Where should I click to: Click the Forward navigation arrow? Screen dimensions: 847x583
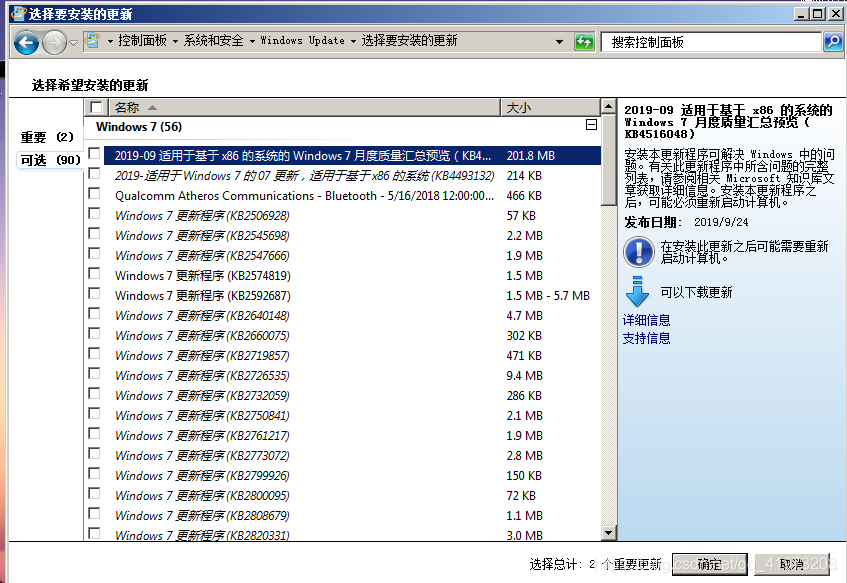pyautogui.click(x=53, y=42)
